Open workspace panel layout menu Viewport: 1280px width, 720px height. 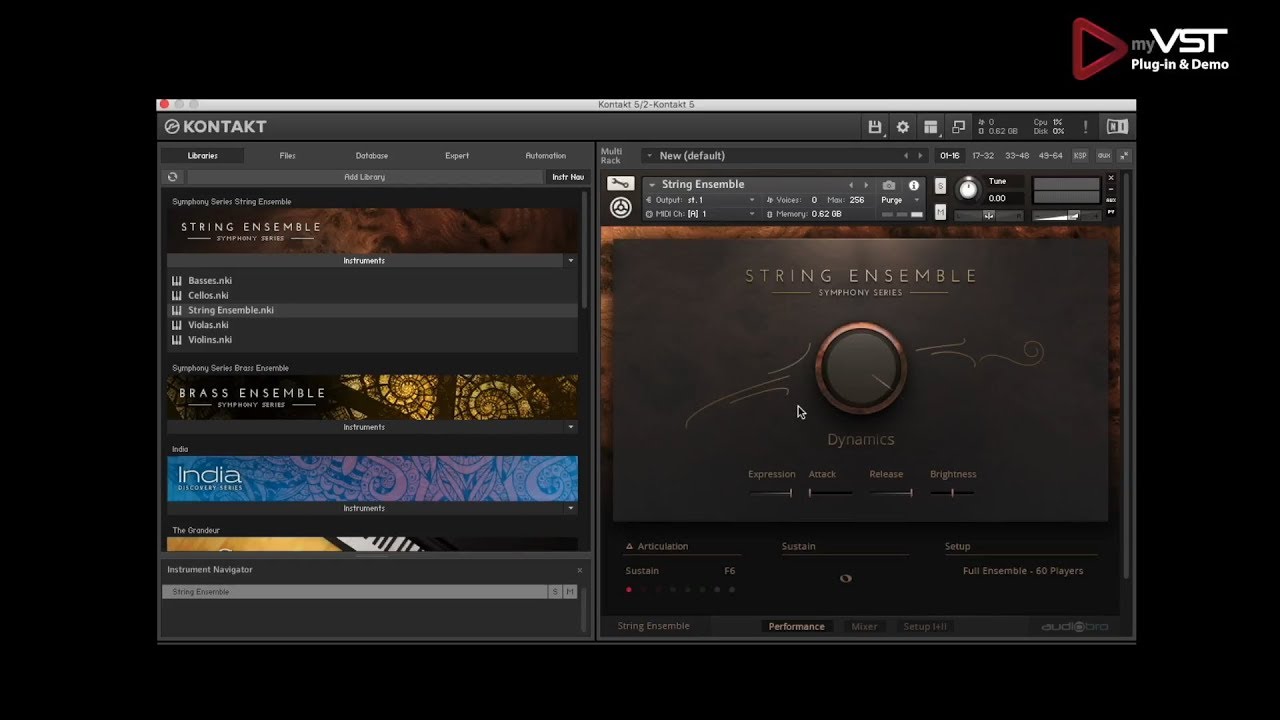pos(931,127)
